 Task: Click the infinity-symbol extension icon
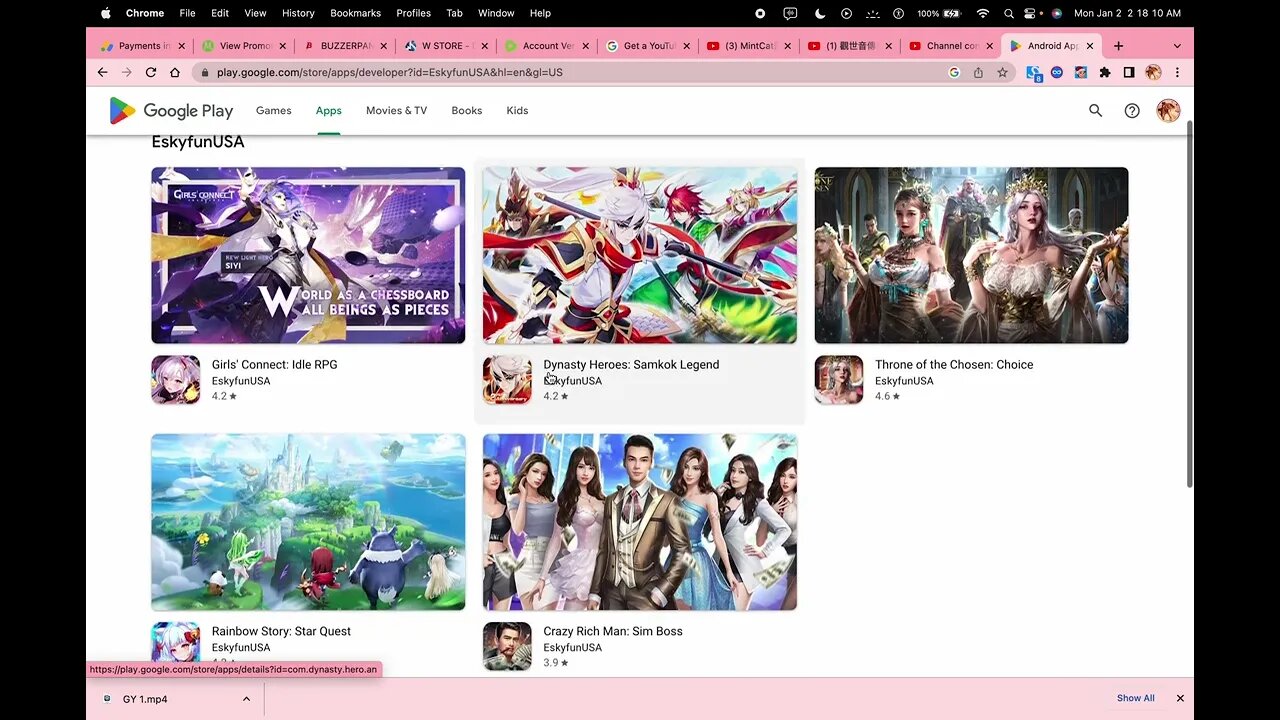[x=1057, y=72]
